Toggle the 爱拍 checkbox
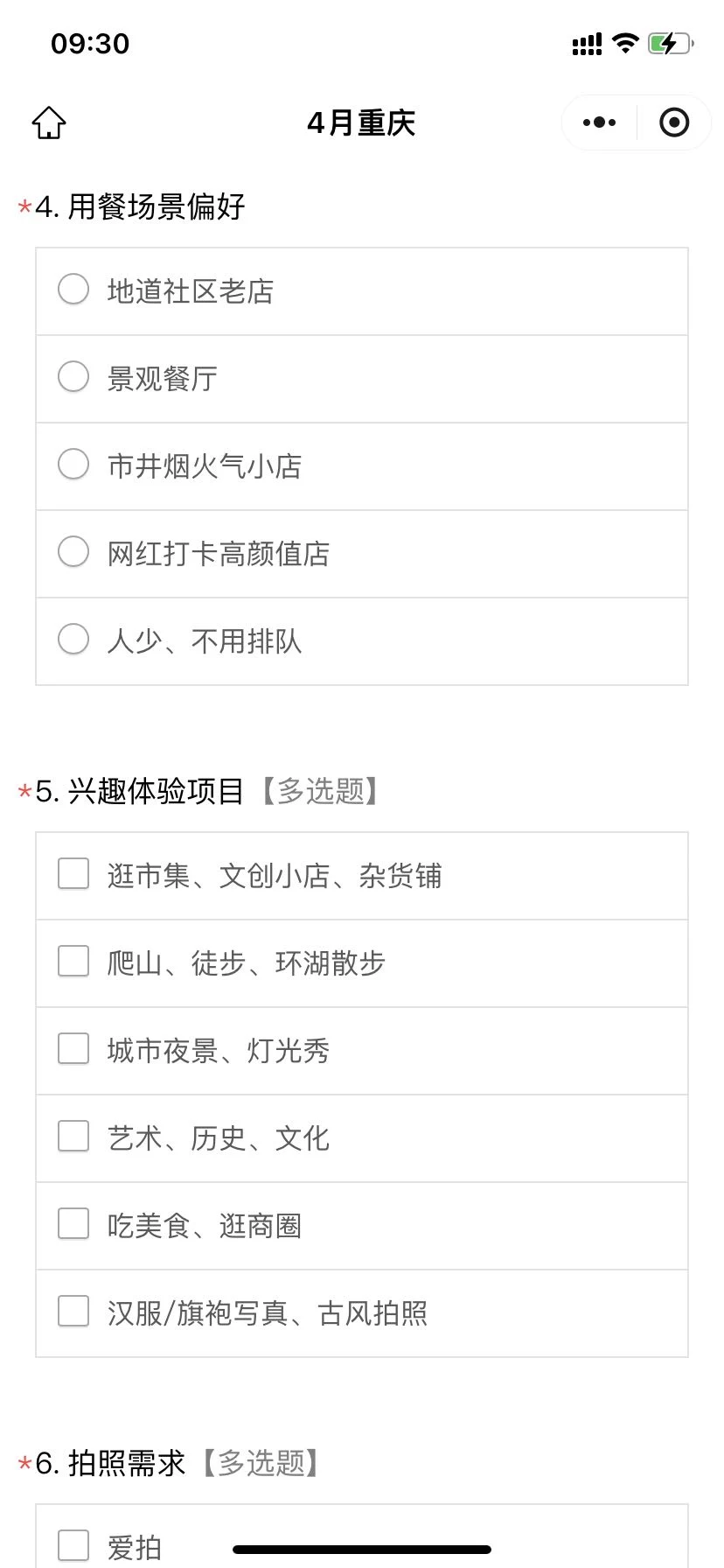 [x=73, y=1546]
